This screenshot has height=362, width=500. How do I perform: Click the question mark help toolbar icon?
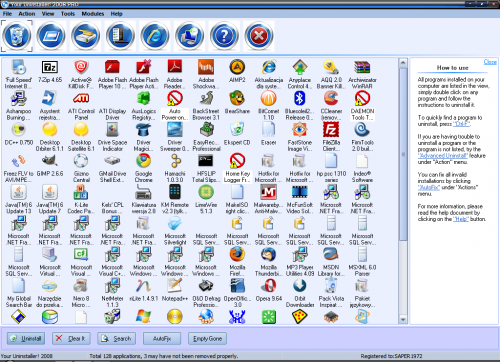click(224, 36)
